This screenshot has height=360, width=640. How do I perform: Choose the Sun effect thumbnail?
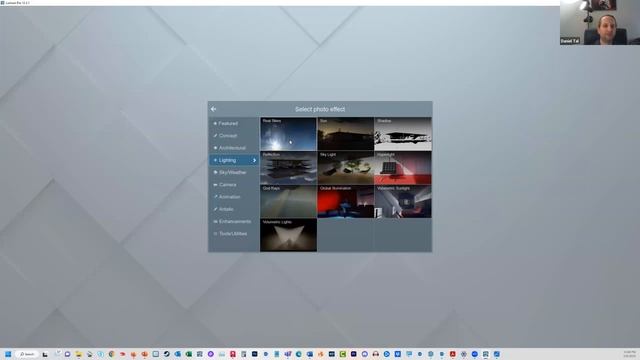pos(345,134)
